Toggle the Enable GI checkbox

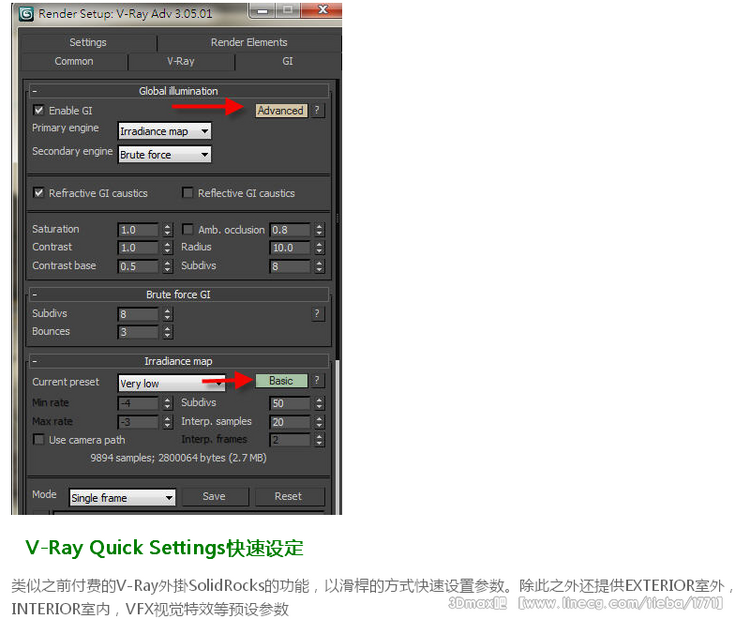pyautogui.click(x=39, y=111)
